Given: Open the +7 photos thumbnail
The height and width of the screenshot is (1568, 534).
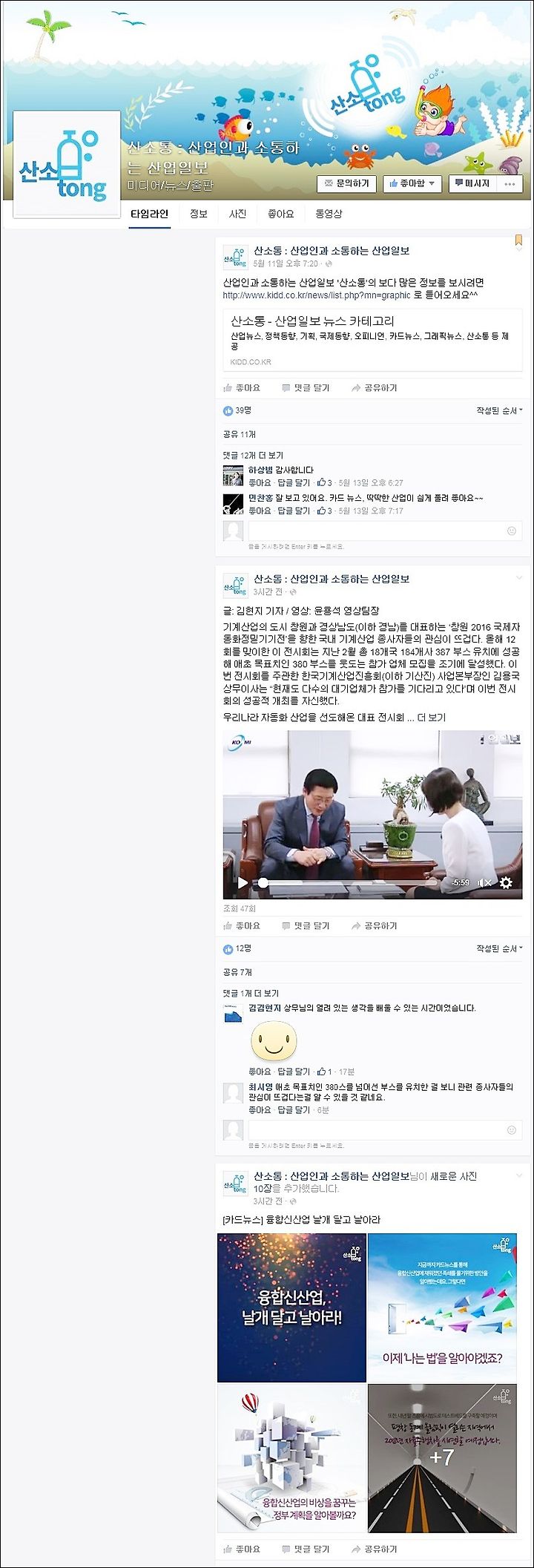Looking at the screenshot, I should [x=442, y=1457].
